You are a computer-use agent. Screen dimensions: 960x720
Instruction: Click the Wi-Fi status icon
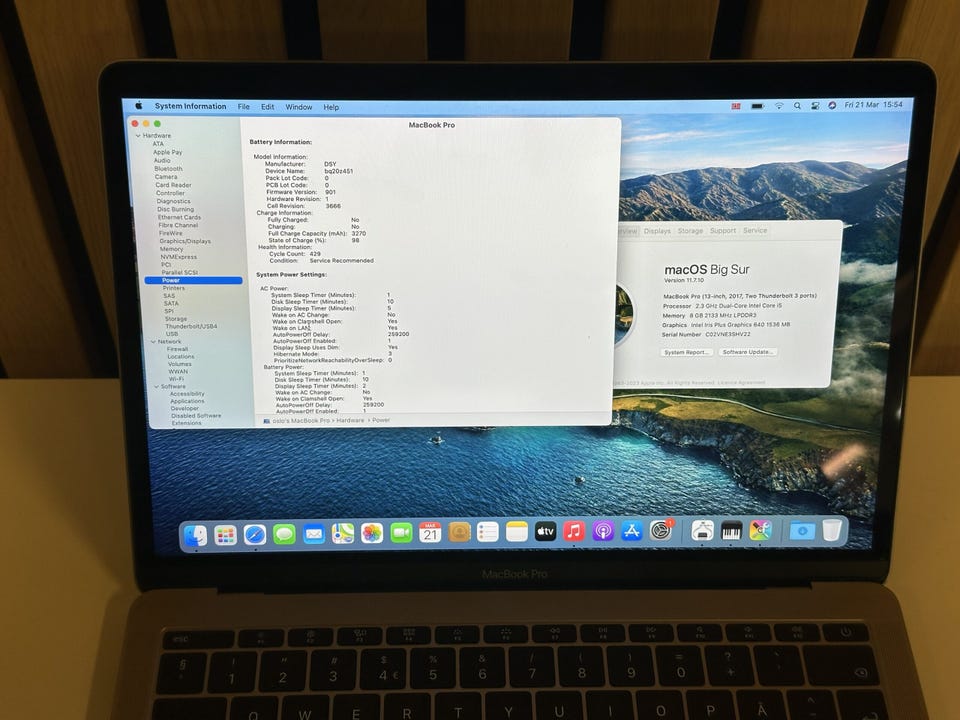(779, 105)
